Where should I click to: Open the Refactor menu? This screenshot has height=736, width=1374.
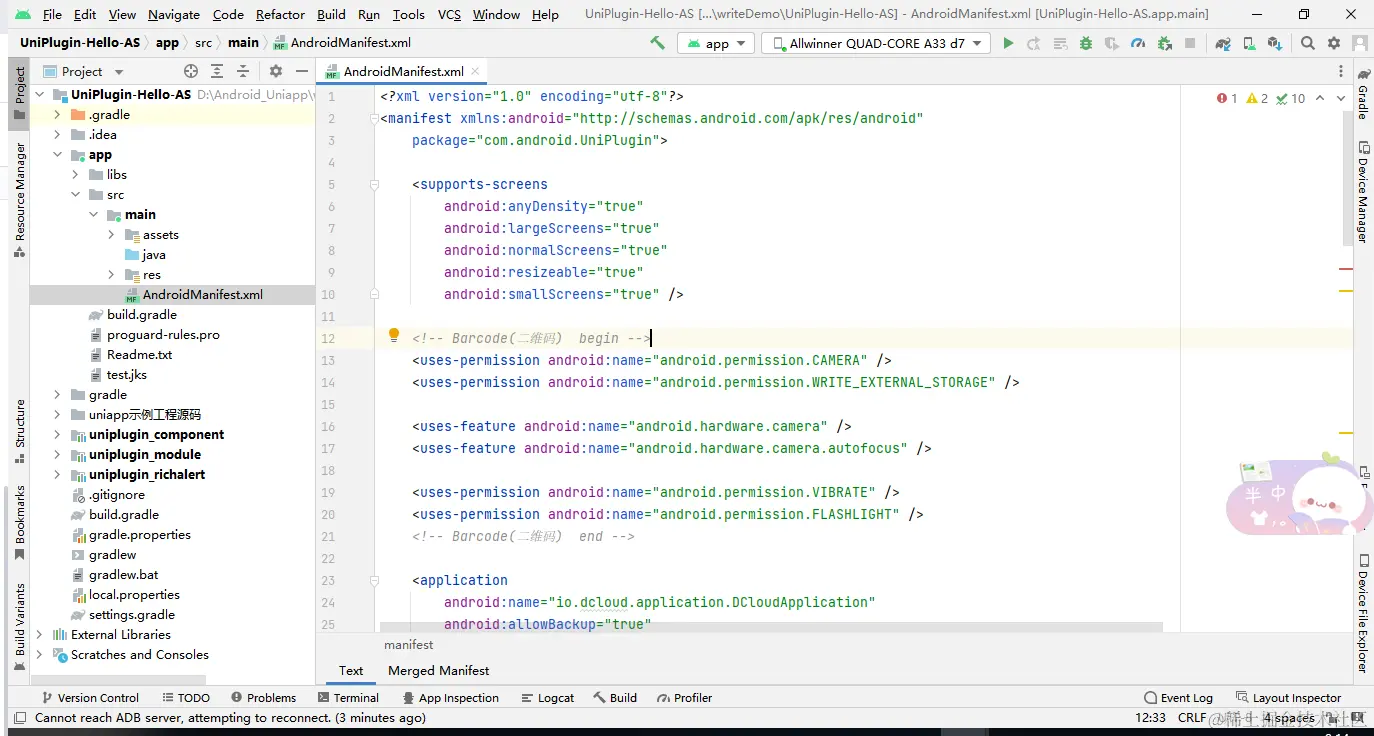pos(280,15)
